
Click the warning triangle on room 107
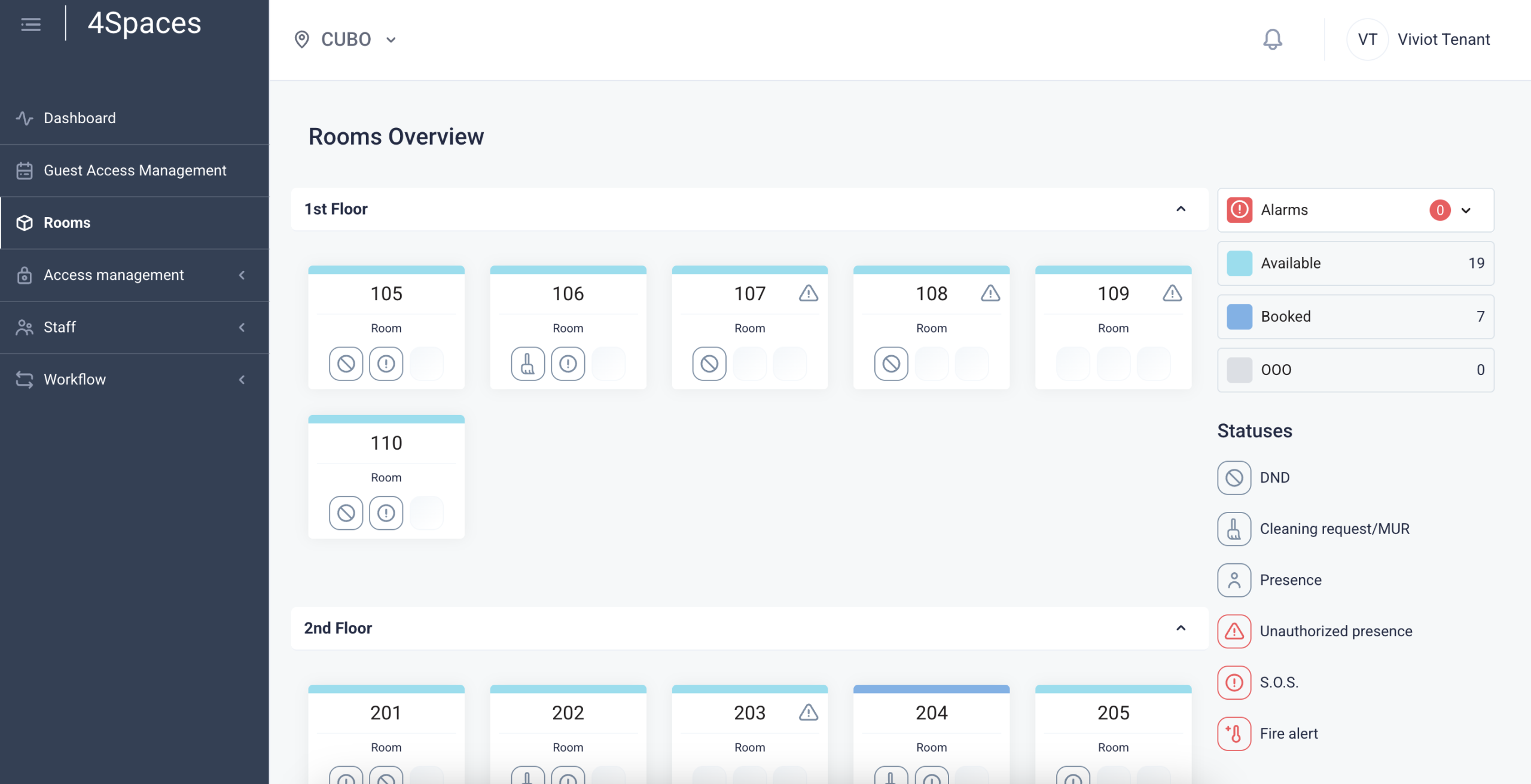pyautogui.click(x=809, y=293)
